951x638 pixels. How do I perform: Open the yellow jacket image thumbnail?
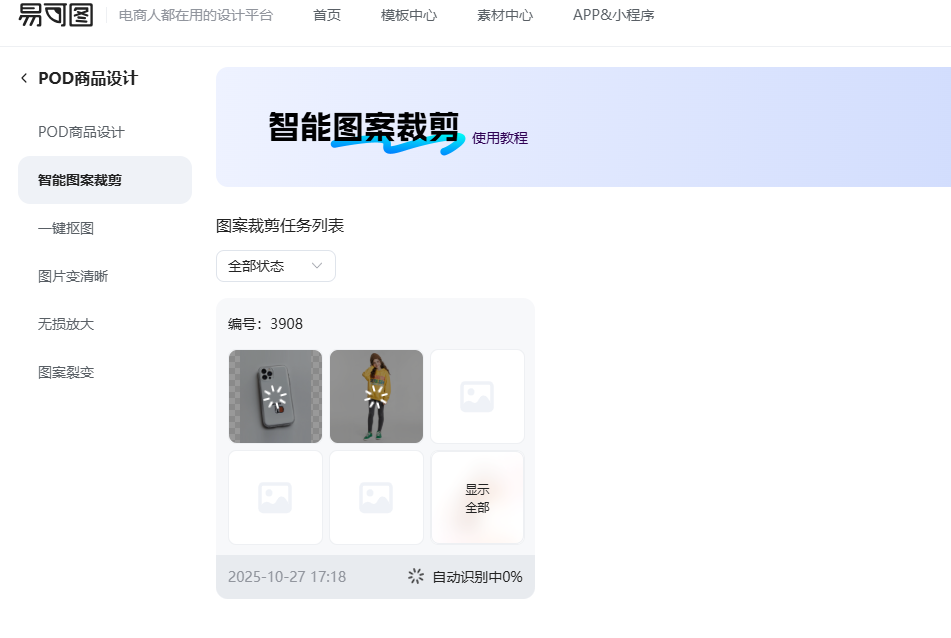point(376,396)
